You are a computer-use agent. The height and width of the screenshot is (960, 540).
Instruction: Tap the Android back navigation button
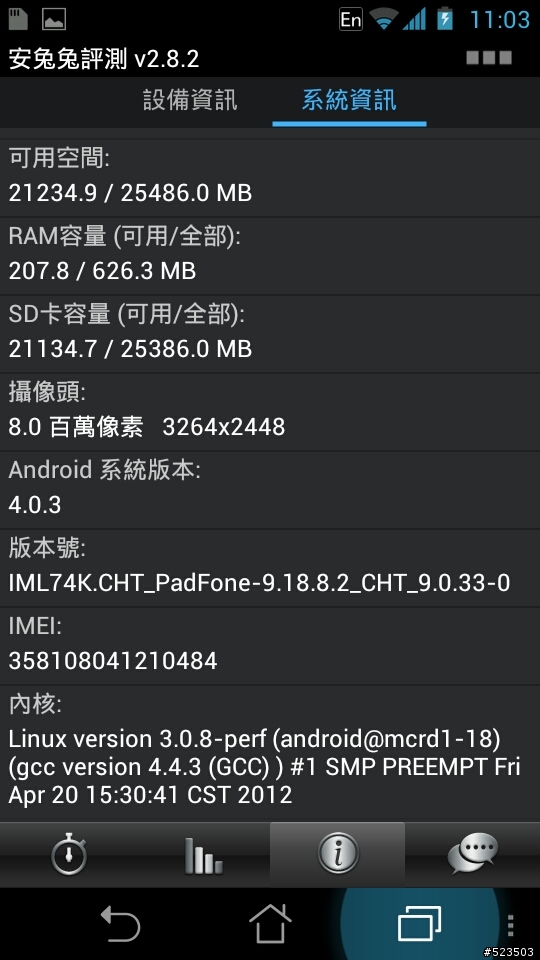click(x=121, y=923)
